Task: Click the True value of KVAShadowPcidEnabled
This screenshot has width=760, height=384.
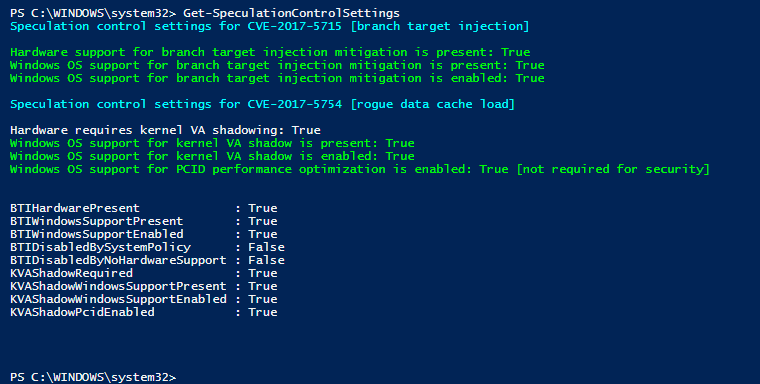Action: click(x=263, y=312)
